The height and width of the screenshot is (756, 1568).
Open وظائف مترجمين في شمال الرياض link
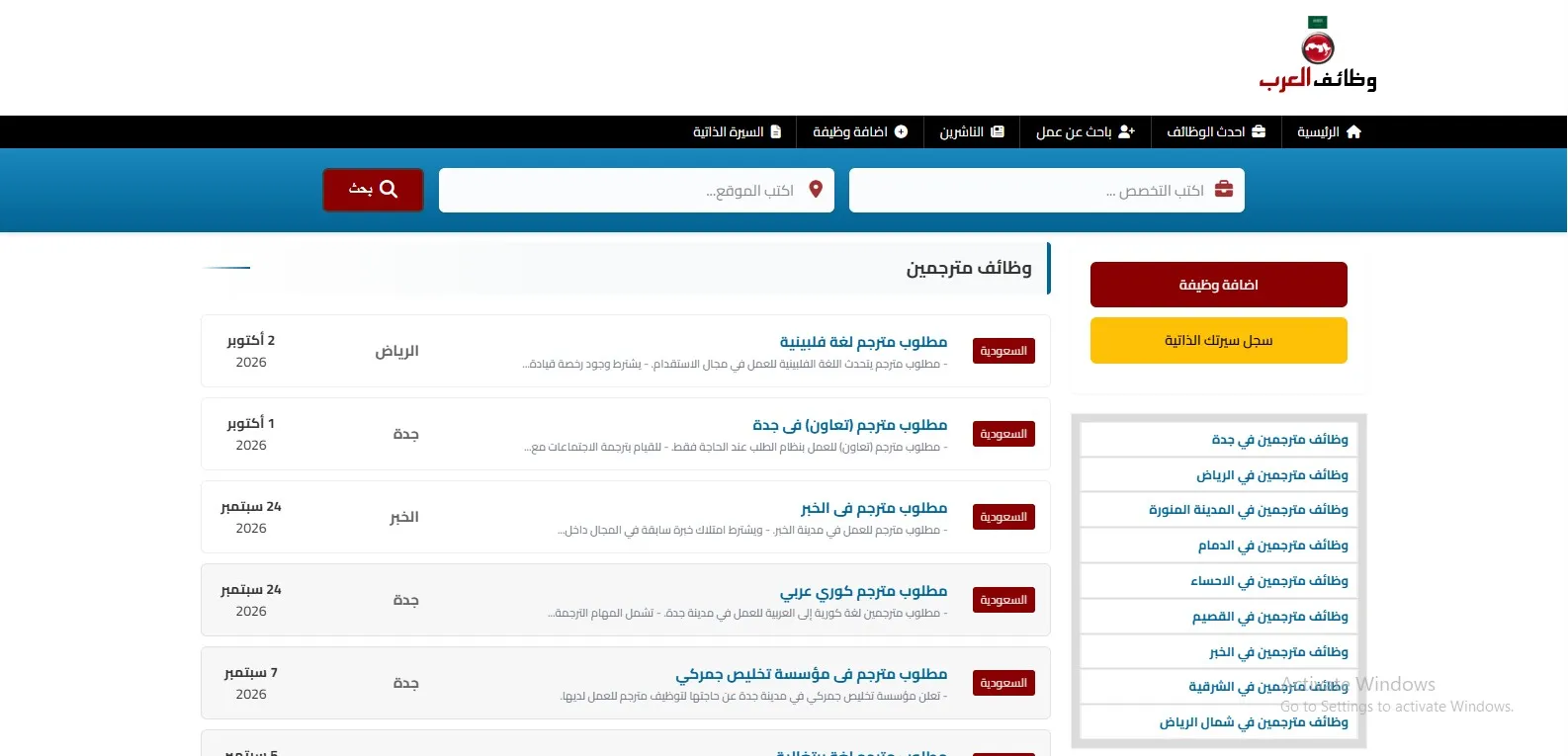pos(1254,722)
